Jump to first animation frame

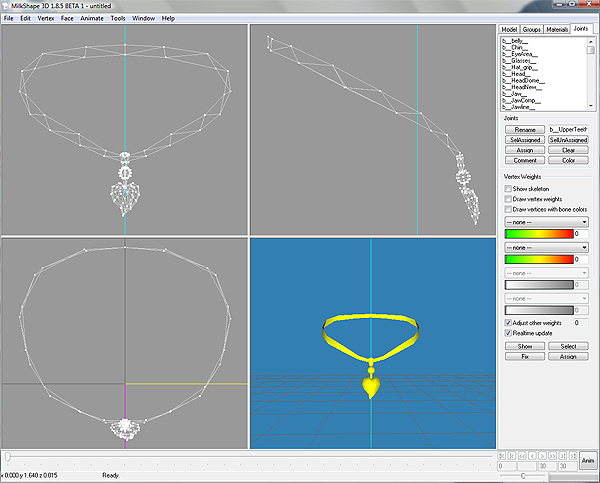click(502, 455)
